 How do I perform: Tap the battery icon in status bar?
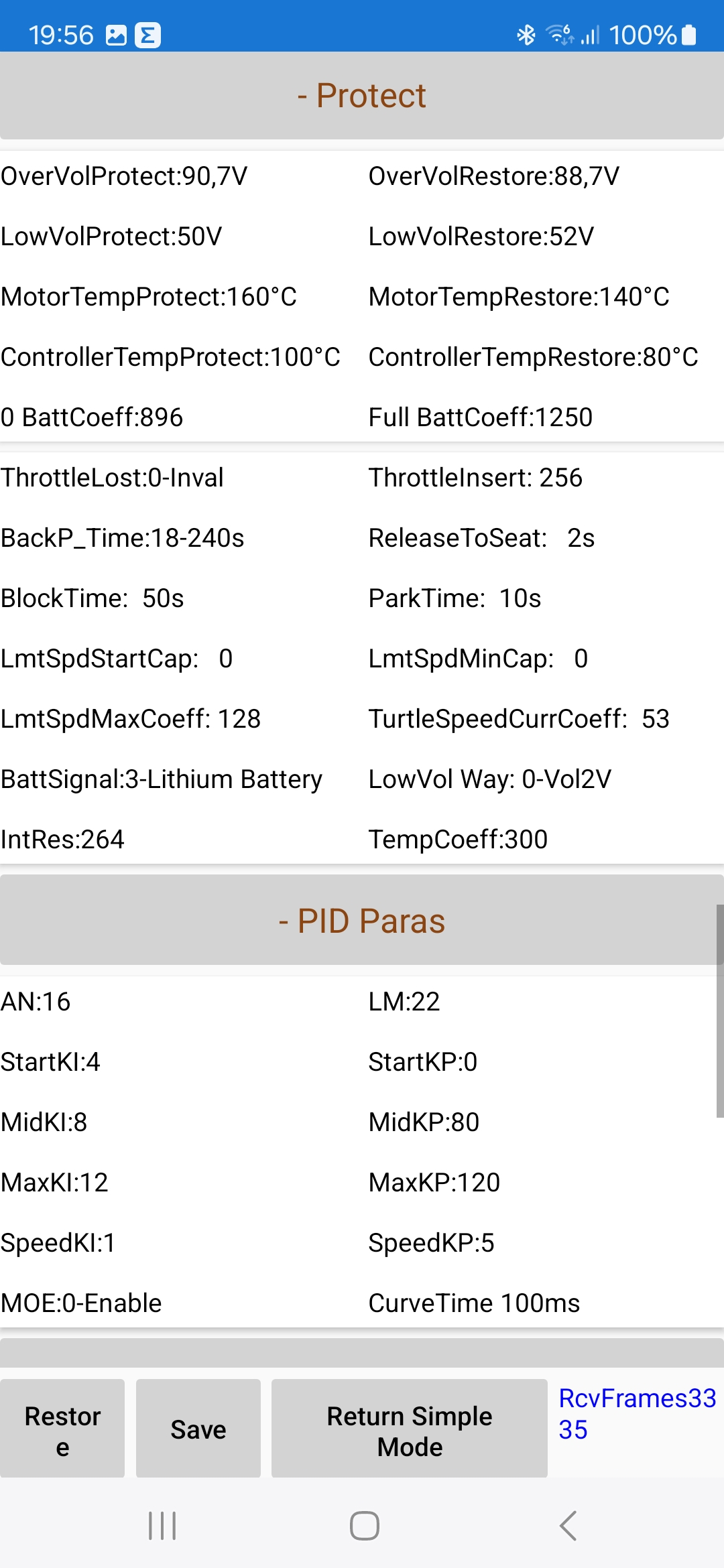(689, 34)
